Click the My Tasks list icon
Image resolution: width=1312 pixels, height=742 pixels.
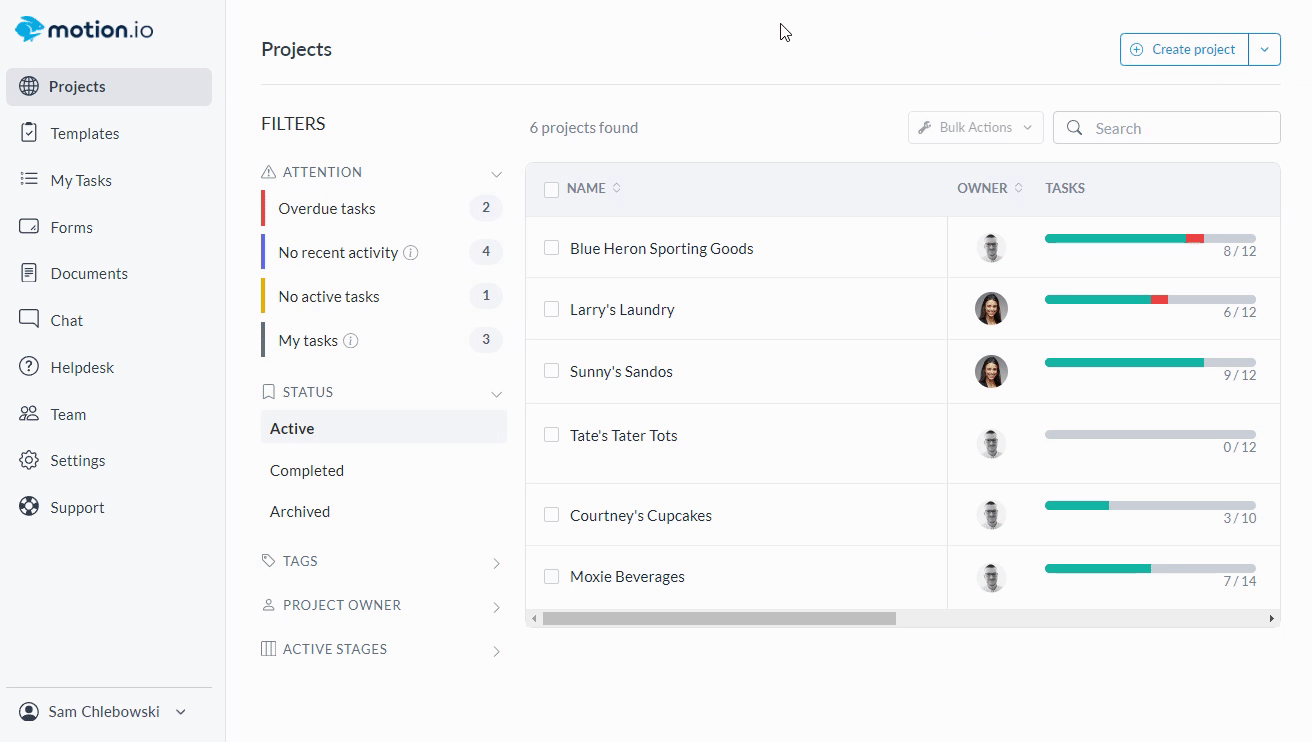(x=29, y=180)
